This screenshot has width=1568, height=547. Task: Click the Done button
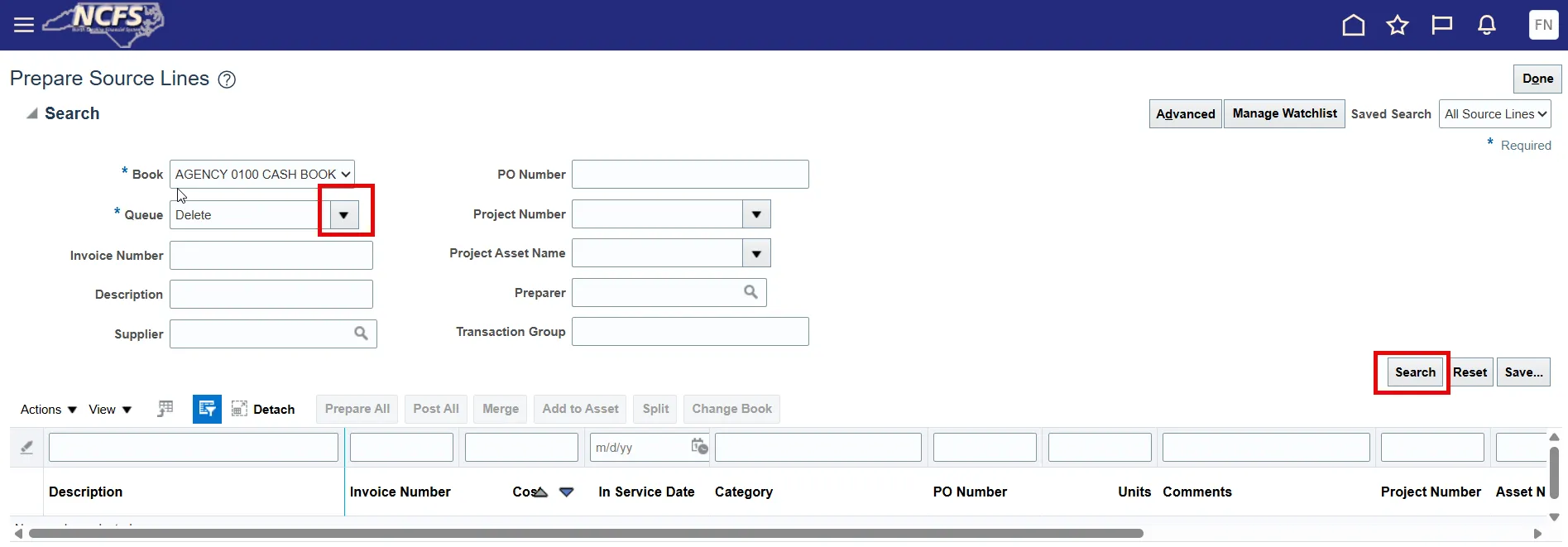tap(1537, 79)
